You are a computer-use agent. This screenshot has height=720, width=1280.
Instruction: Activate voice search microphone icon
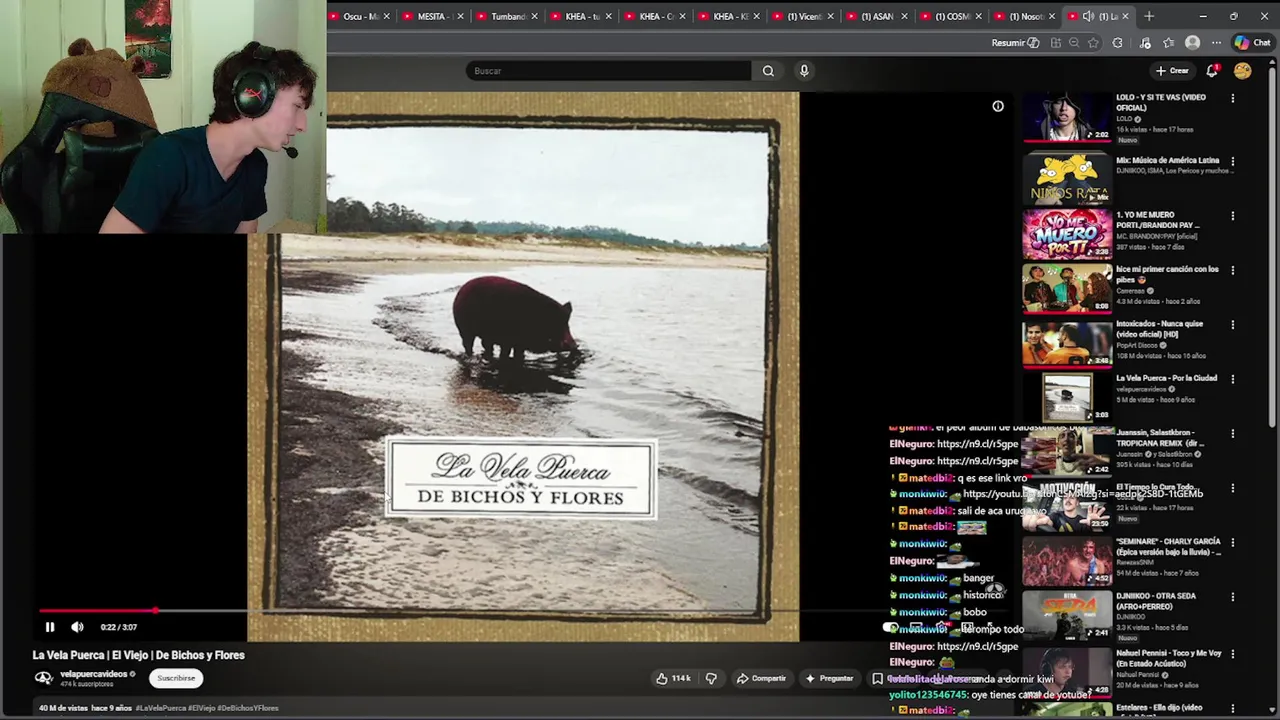tap(804, 71)
